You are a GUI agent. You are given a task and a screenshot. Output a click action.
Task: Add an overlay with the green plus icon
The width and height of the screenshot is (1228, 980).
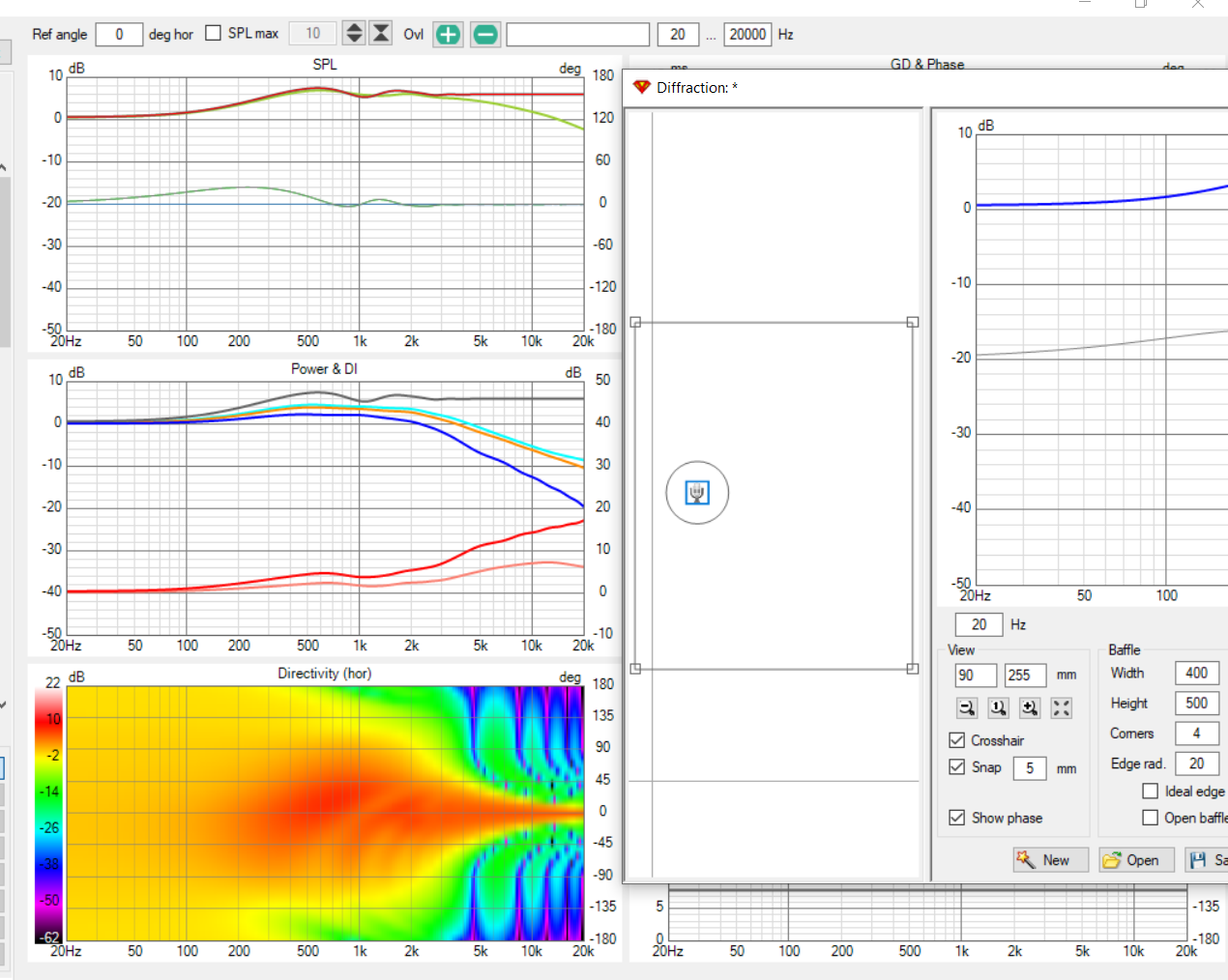[x=448, y=35]
